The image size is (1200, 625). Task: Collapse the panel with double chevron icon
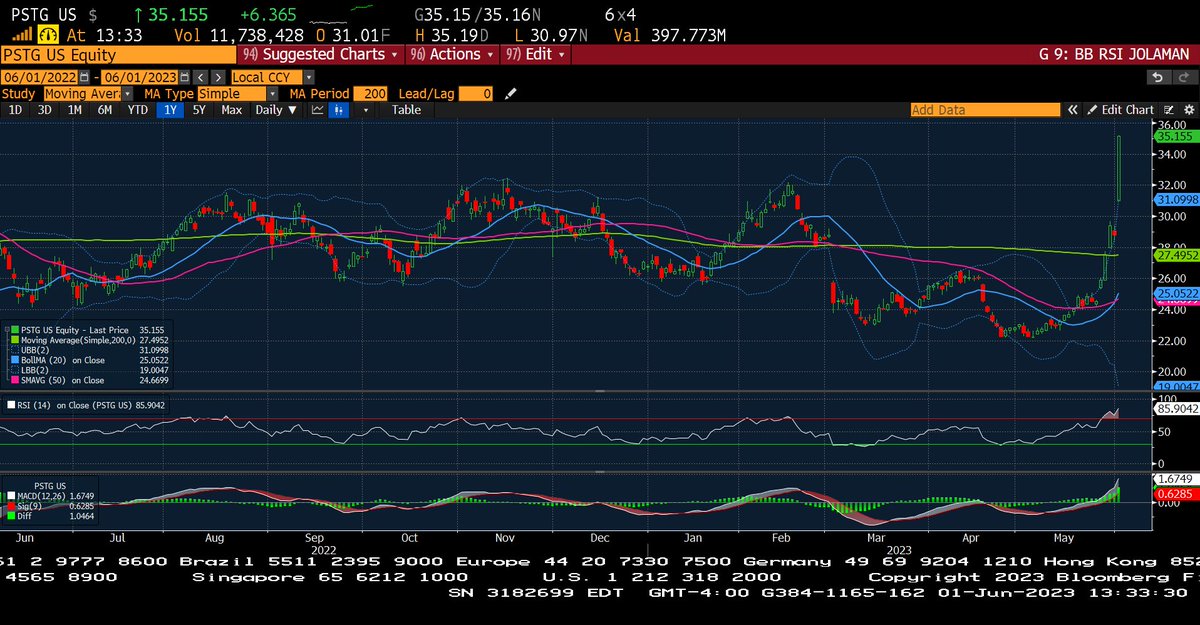click(x=1073, y=110)
